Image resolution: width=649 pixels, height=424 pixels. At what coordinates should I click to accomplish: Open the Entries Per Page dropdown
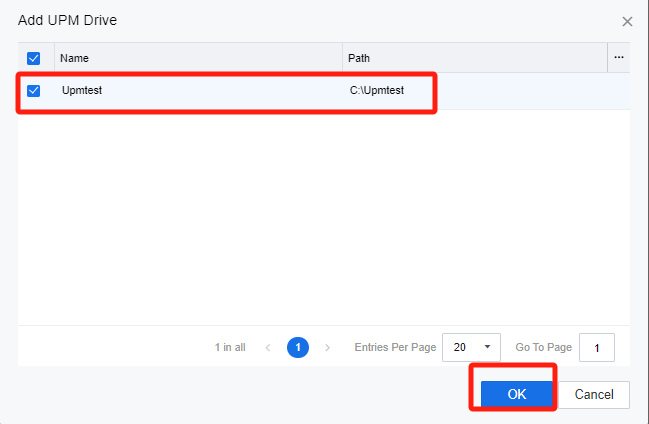pos(471,347)
